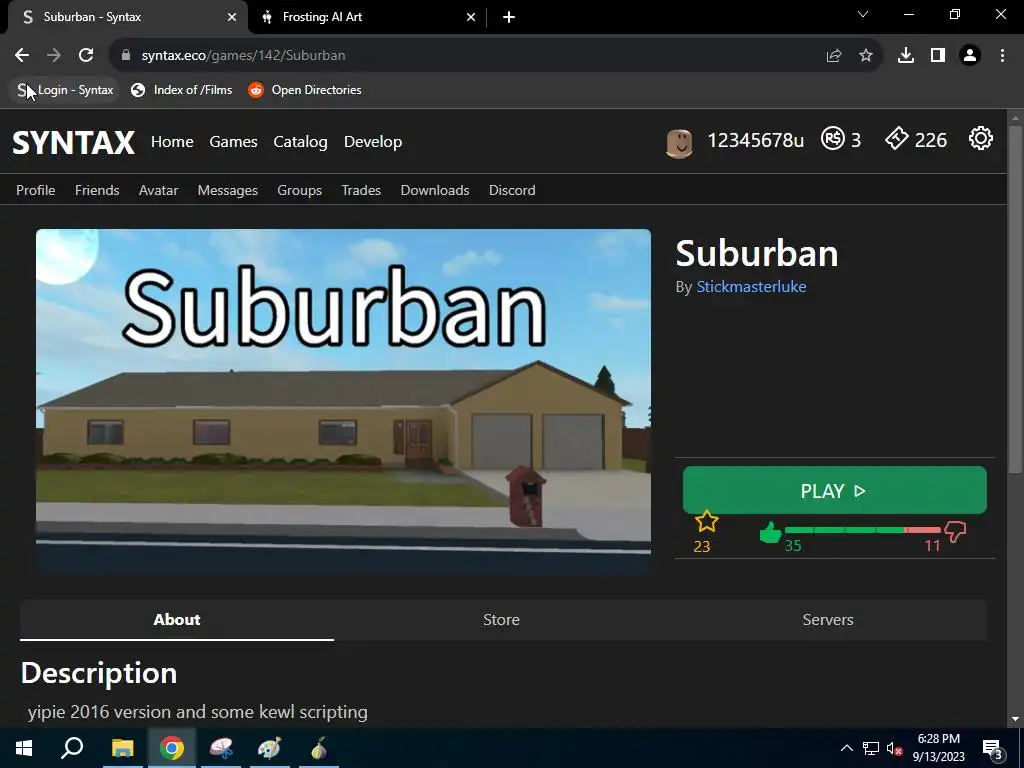Open Trades page
This screenshot has width=1024, height=768.
tap(361, 190)
